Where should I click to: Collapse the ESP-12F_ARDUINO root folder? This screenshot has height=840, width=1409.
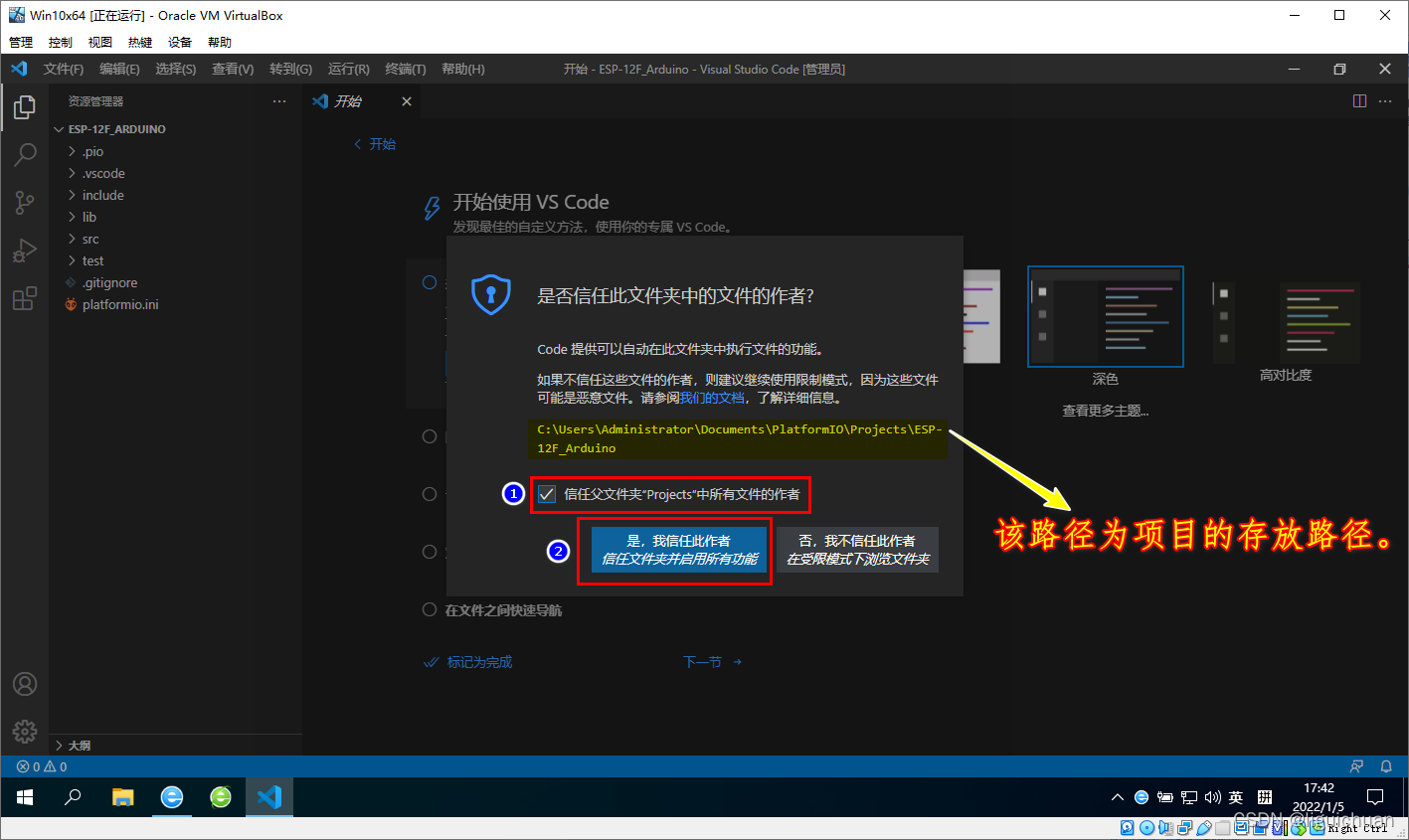[x=175, y=129]
